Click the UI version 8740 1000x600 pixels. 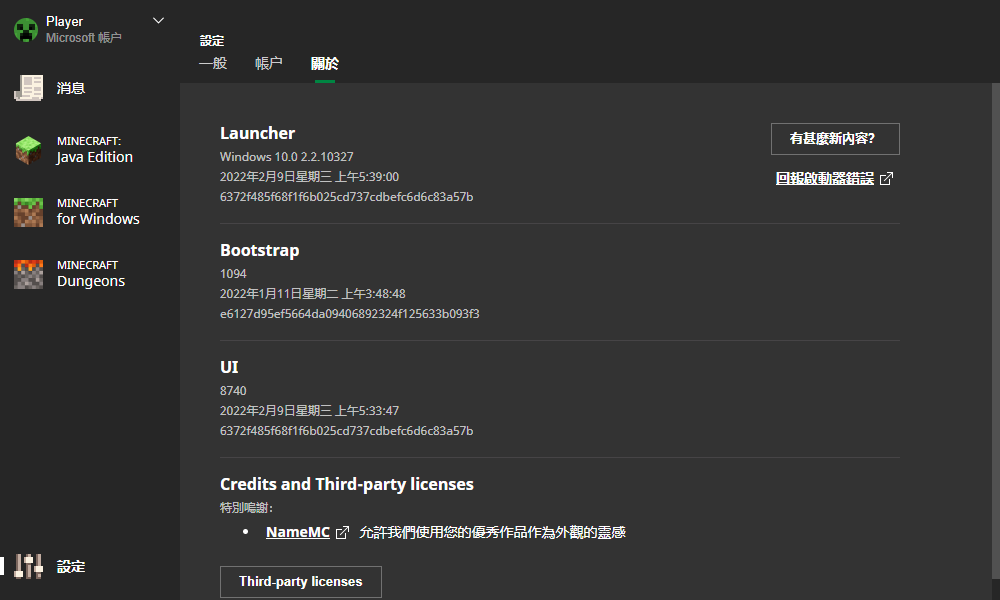[x=233, y=390]
